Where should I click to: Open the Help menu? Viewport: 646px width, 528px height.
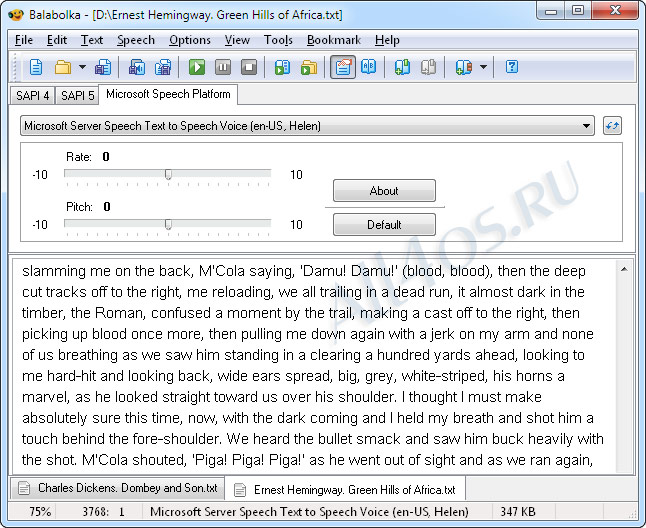tap(387, 40)
